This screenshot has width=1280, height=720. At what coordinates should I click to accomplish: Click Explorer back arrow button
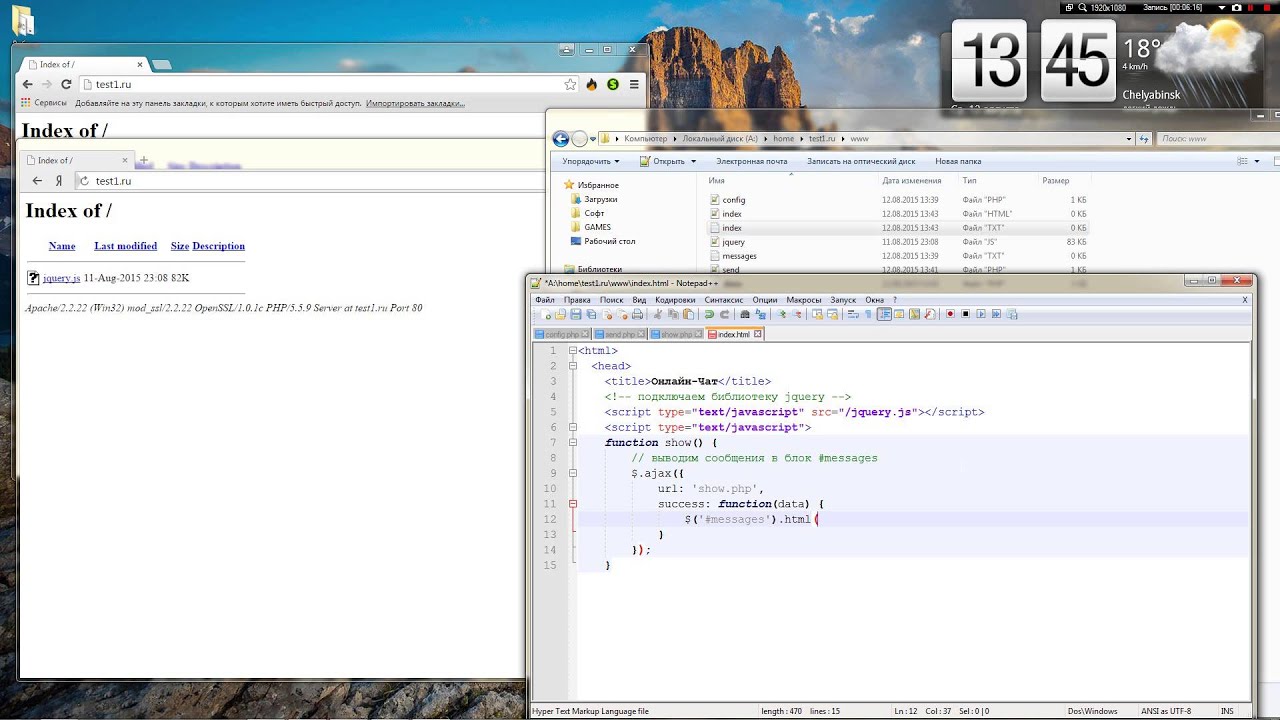[x=561, y=139]
